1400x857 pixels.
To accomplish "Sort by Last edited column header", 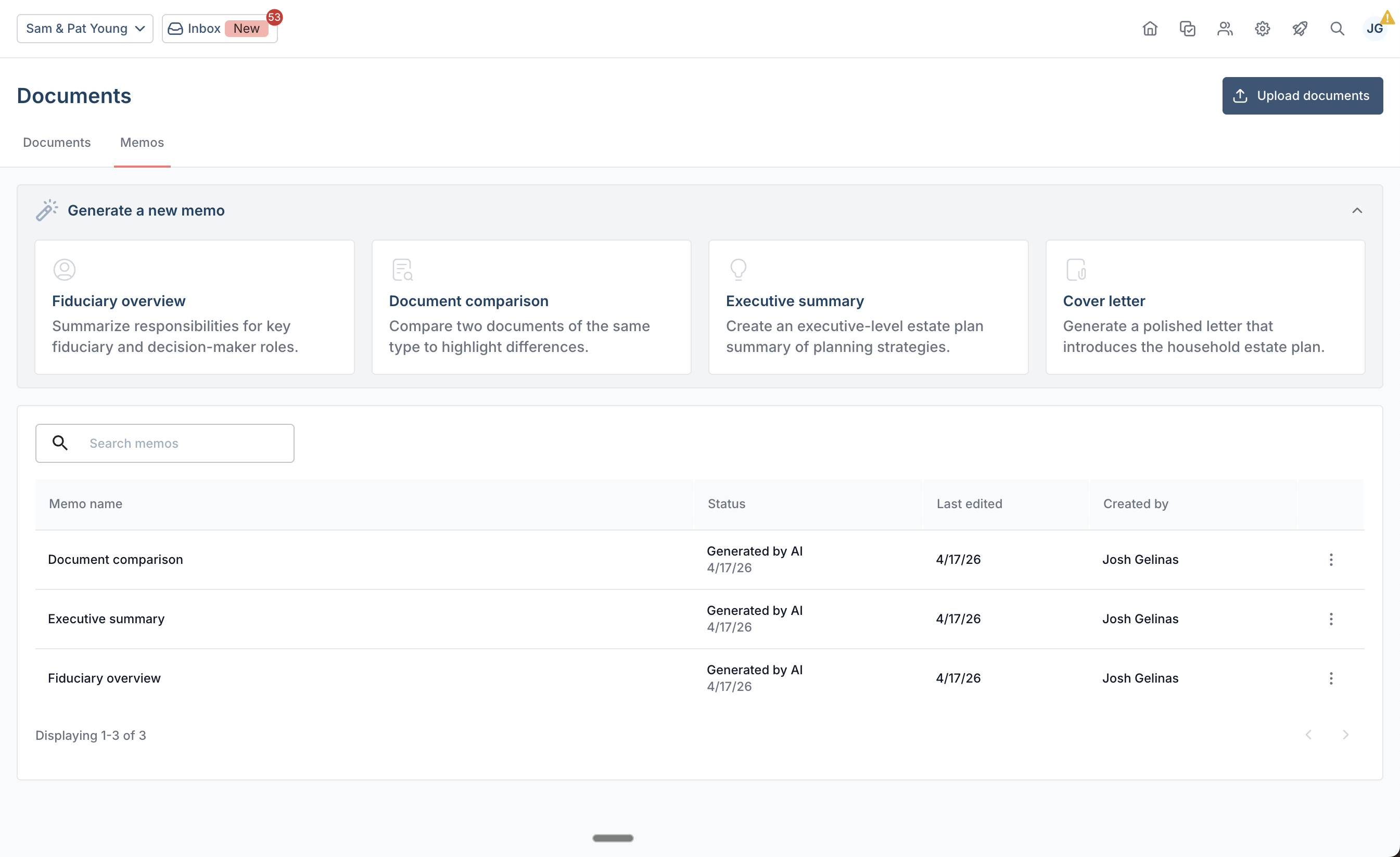I will coord(969,503).
